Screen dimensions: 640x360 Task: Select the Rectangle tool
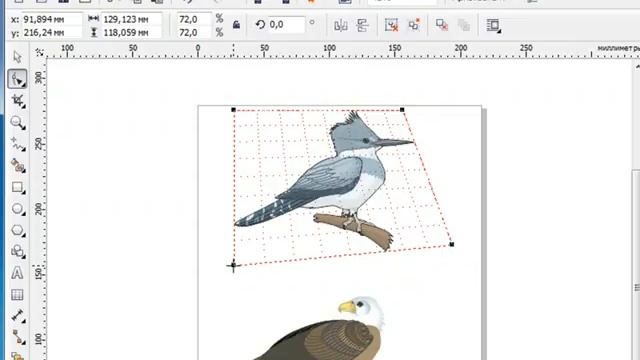[17, 187]
